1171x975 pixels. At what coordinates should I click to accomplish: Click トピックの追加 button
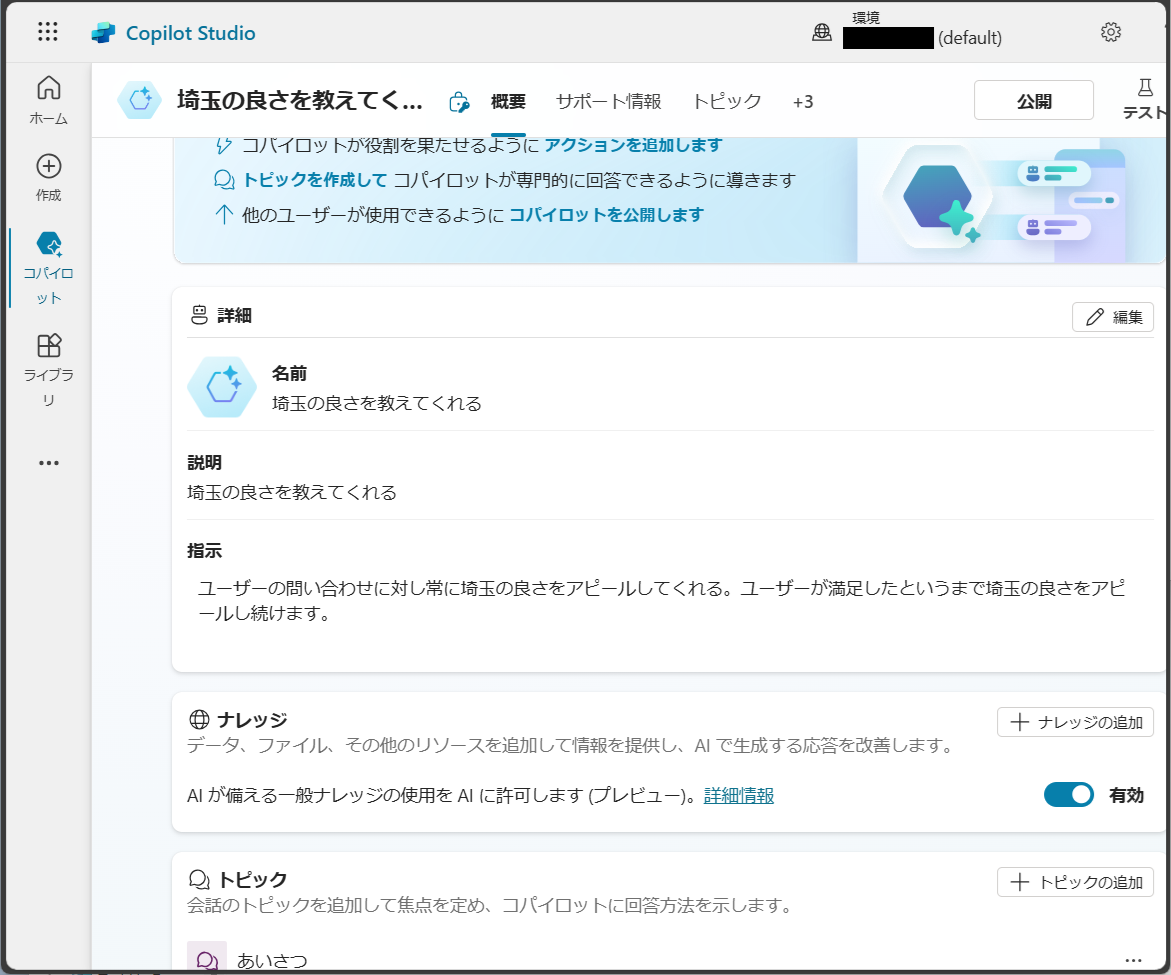pyautogui.click(x=1075, y=882)
